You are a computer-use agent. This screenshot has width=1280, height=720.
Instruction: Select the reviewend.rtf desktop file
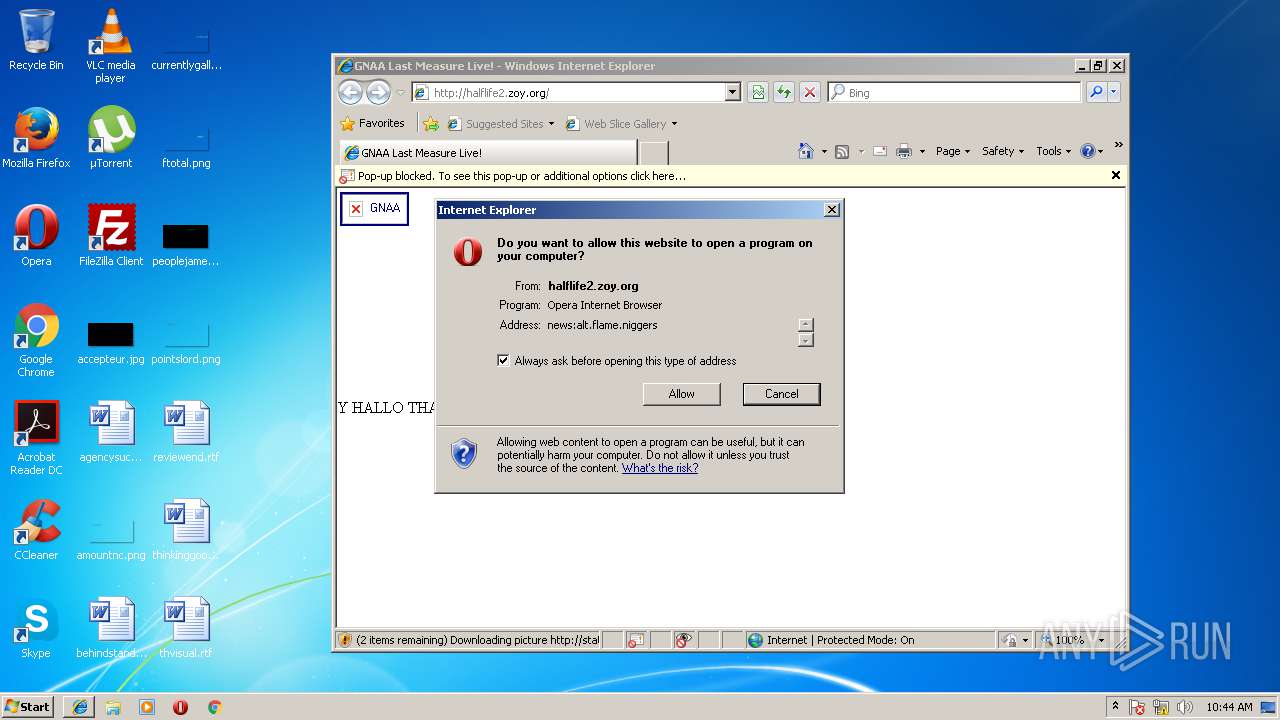pyautogui.click(x=186, y=432)
